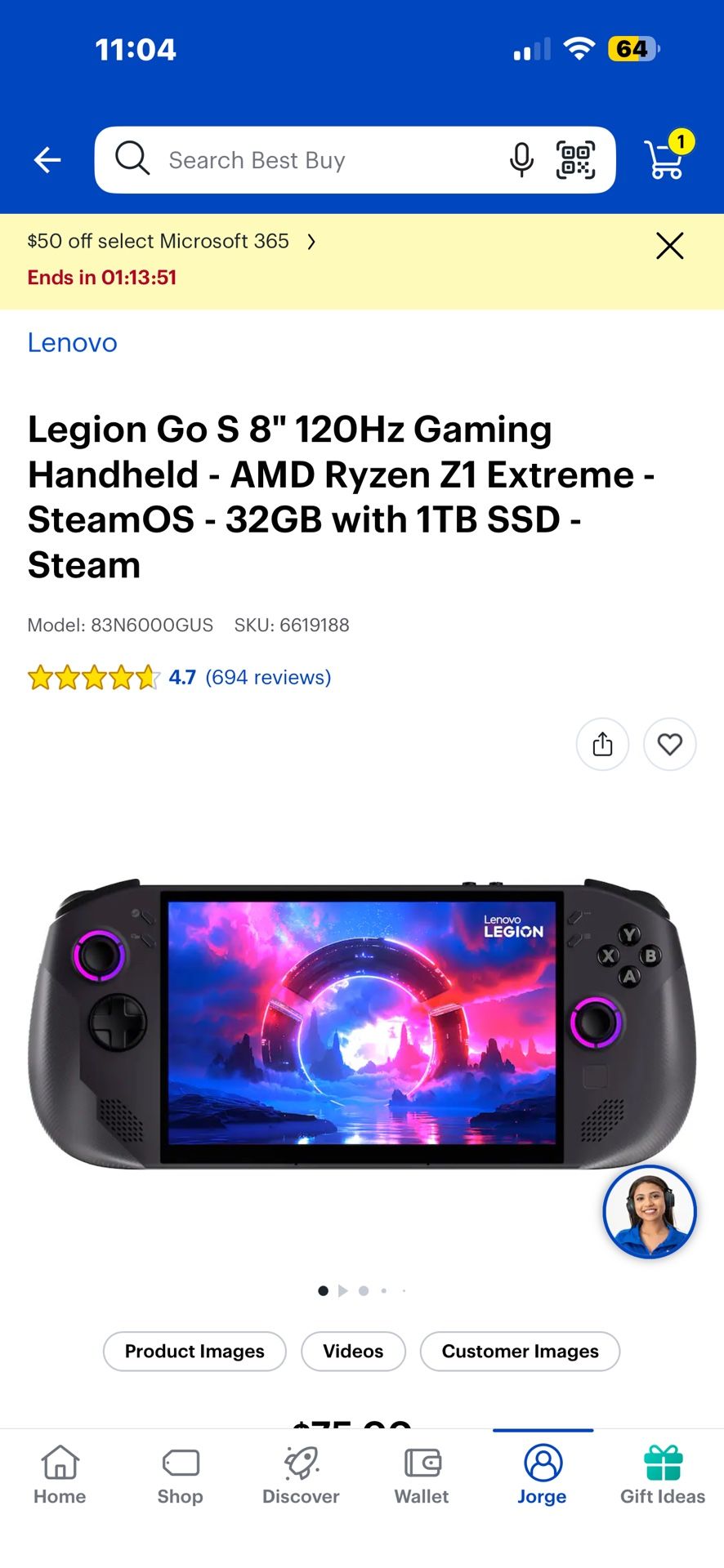Tap the share product icon
The image size is (724, 1568).
pos(602,744)
